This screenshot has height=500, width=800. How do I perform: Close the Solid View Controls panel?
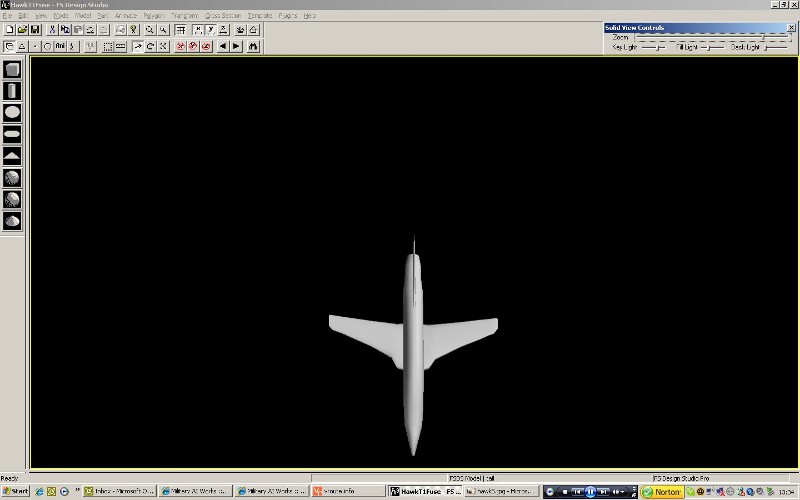(x=791, y=28)
